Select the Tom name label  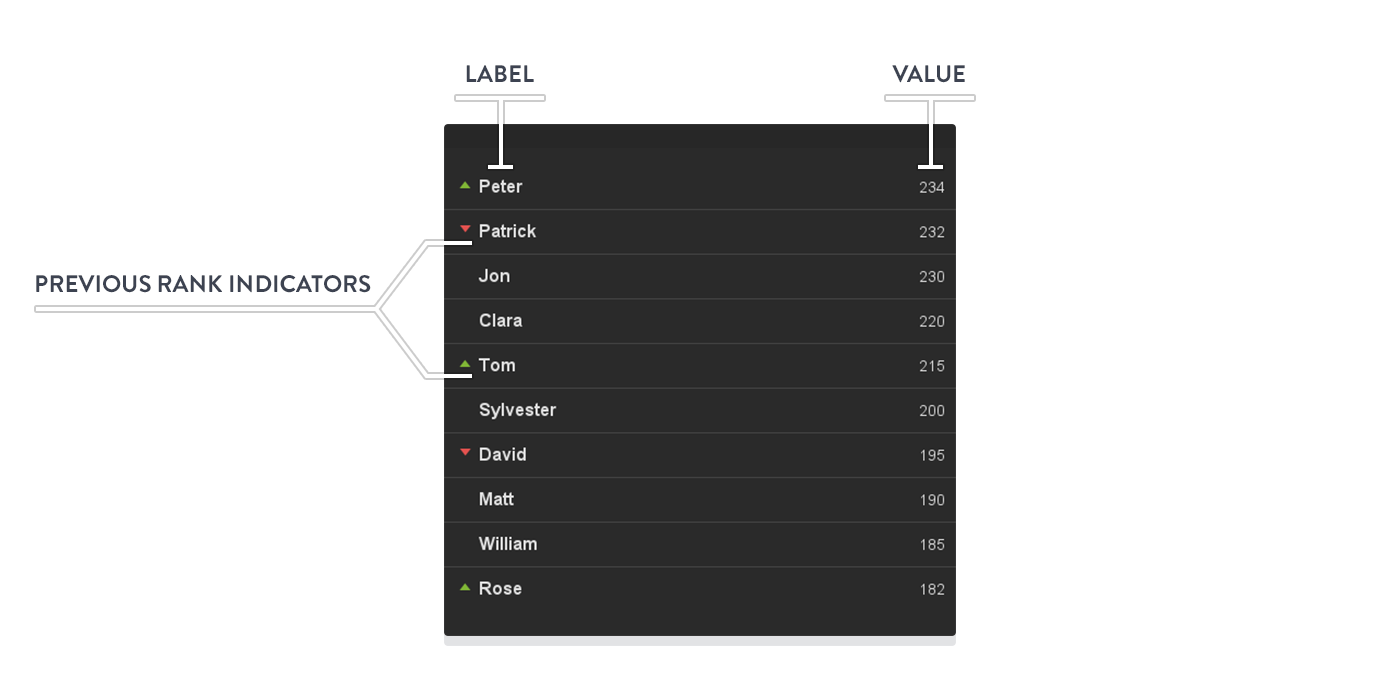click(497, 365)
